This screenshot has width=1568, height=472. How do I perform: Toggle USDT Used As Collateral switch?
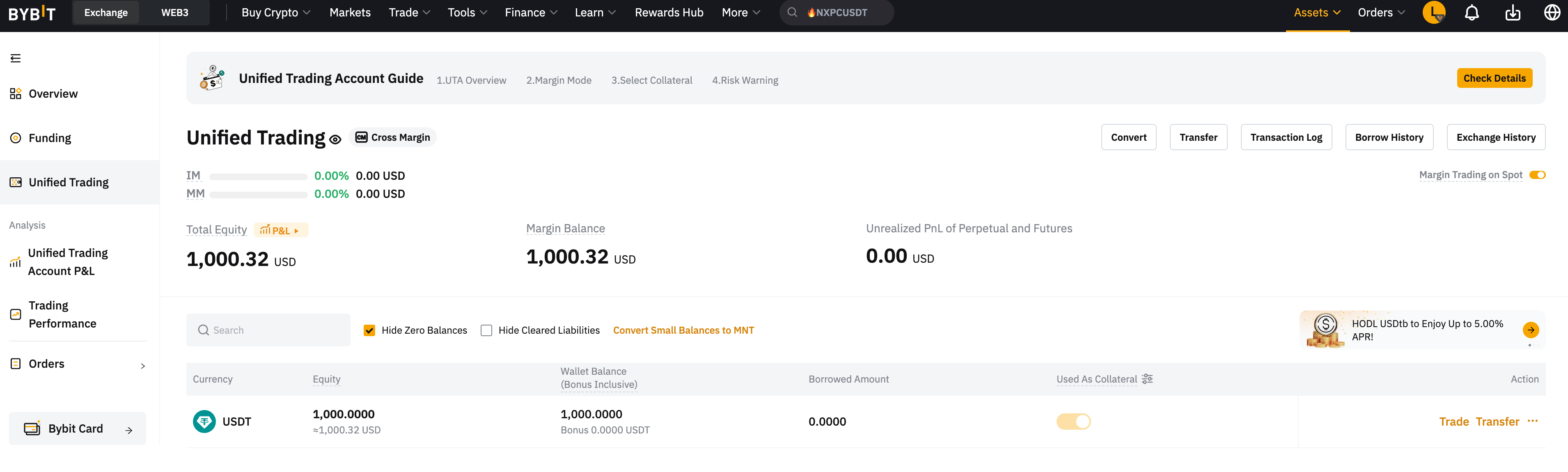pyautogui.click(x=1074, y=422)
